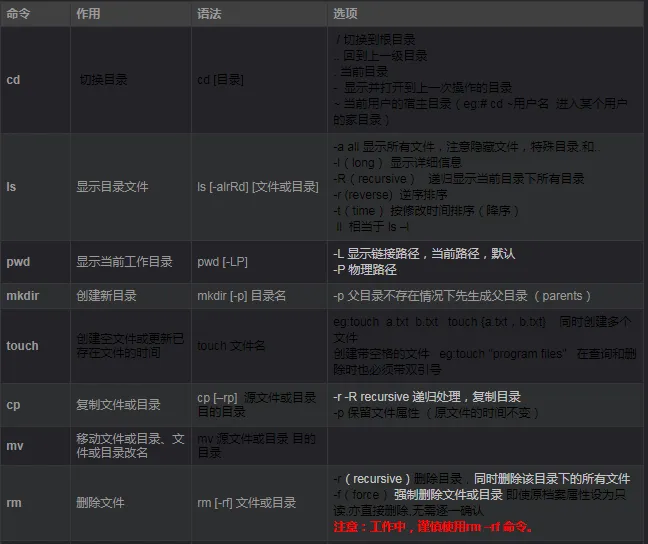Click the 作用 column header
This screenshot has height=544, width=648.
pyautogui.click(x=131, y=14)
